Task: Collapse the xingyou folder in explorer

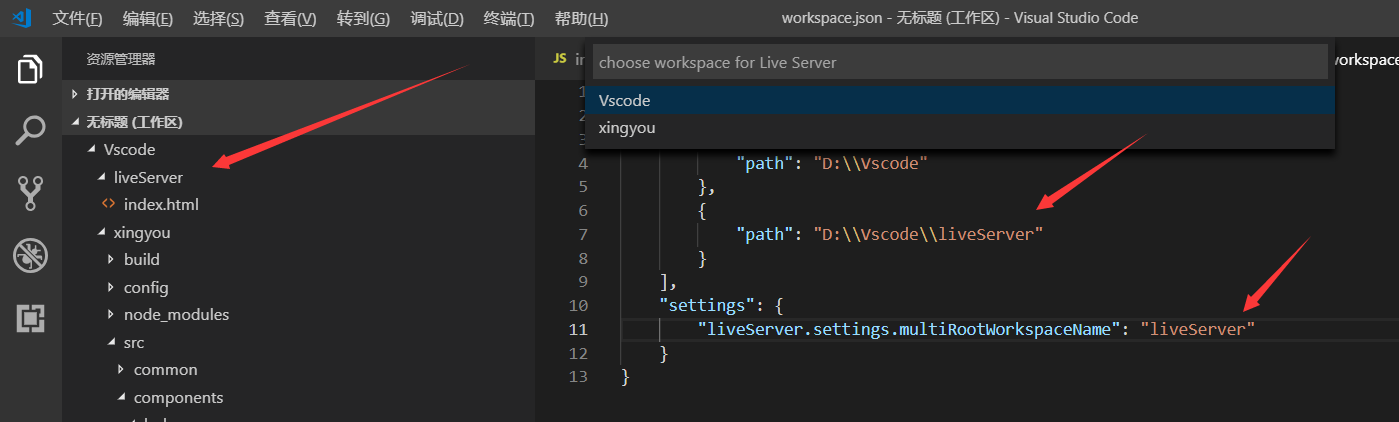Action: tap(298, 232)
